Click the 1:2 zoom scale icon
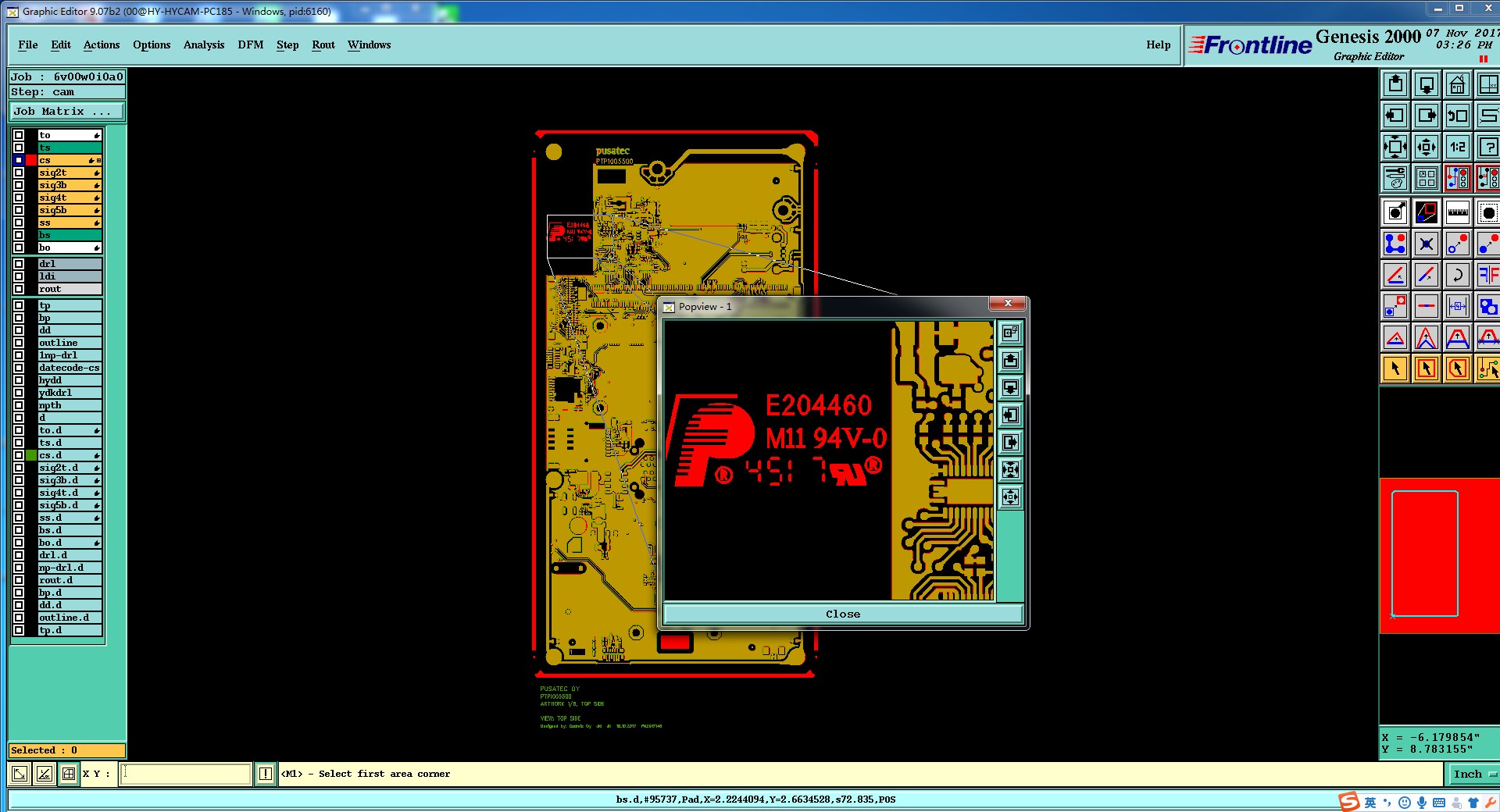Image resolution: width=1500 pixels, height=812 pixels. 1458,147
